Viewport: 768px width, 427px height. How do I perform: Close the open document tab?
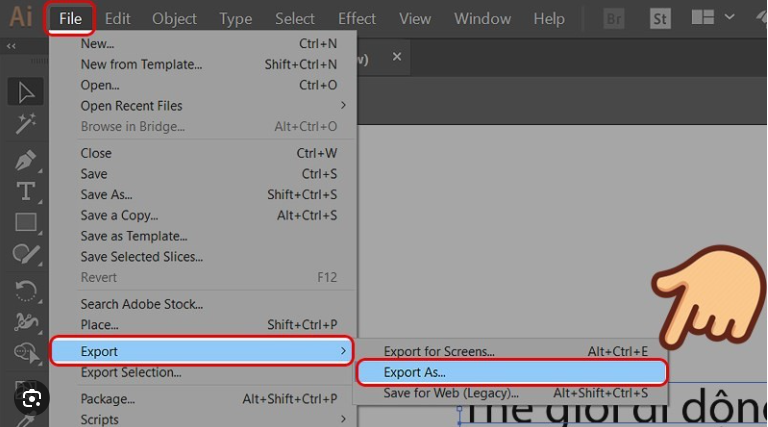(x=397, y=58)
